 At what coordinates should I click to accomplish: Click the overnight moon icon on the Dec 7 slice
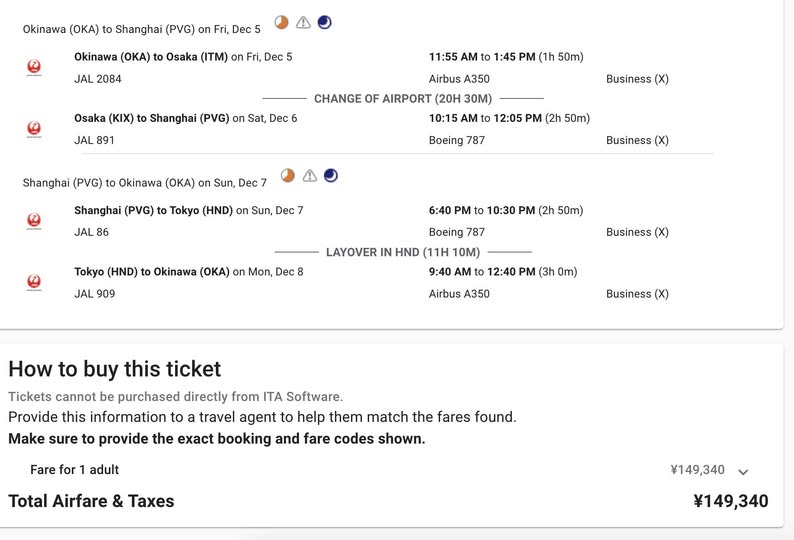[x=331, y=176]
